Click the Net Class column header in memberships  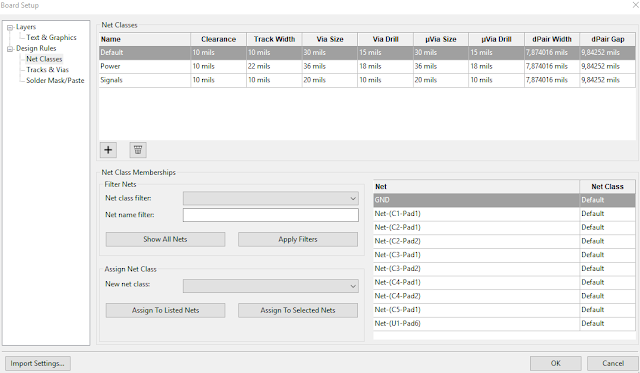pyautogui.click(x=607, y=186)
